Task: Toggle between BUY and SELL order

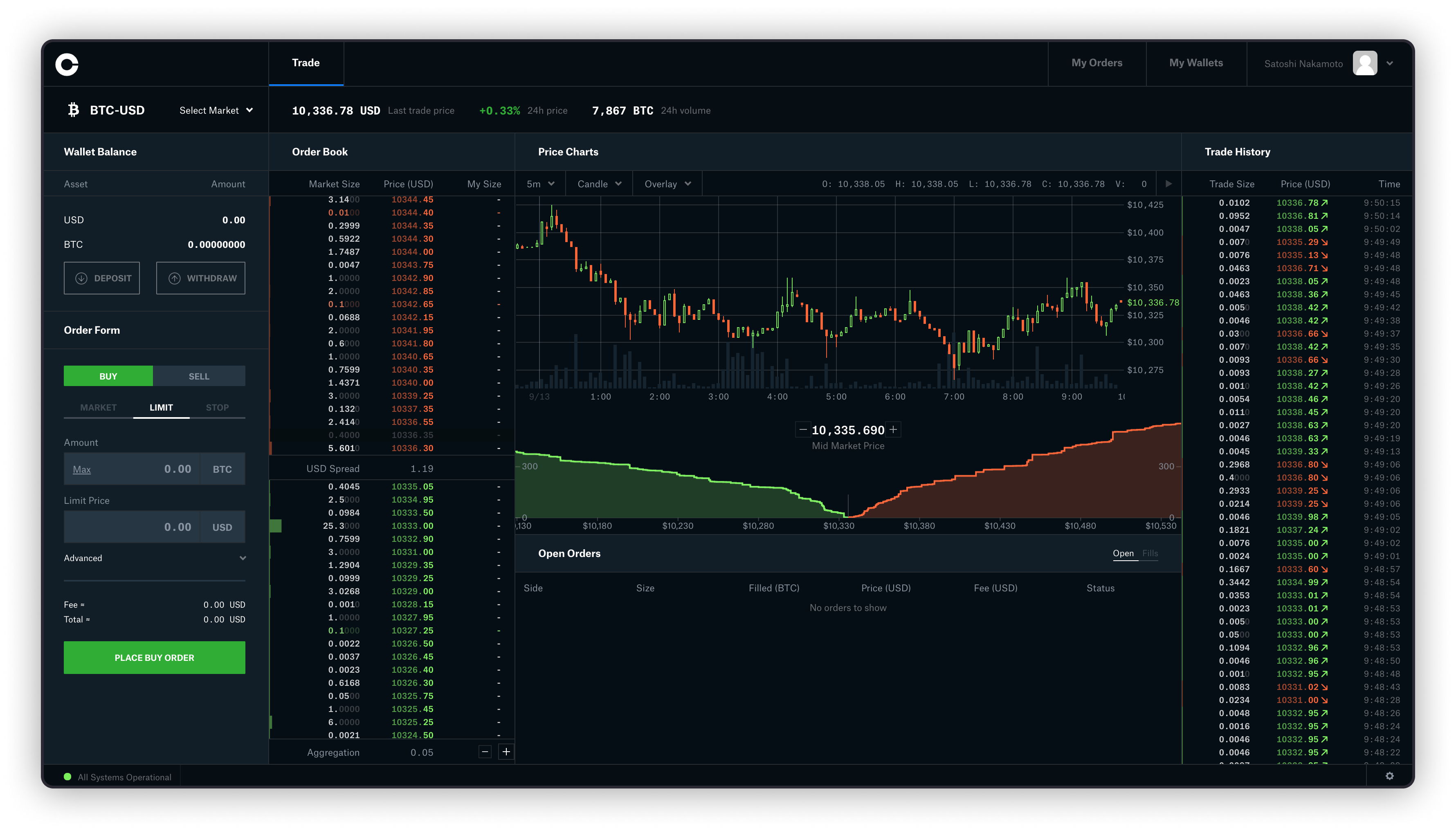Action: tap(199, 375)
